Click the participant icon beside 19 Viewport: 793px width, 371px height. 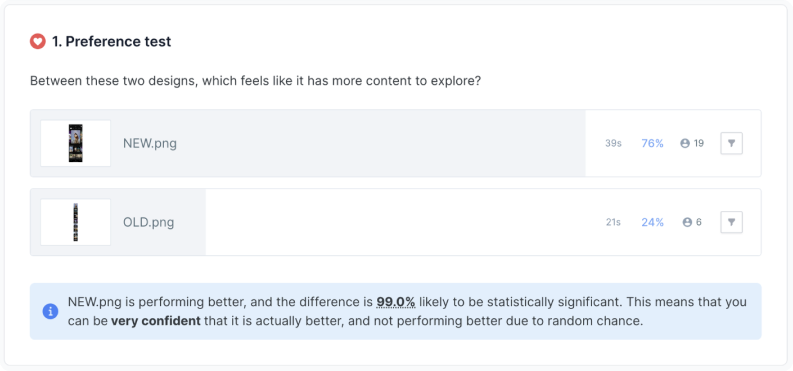coord(685,144)
